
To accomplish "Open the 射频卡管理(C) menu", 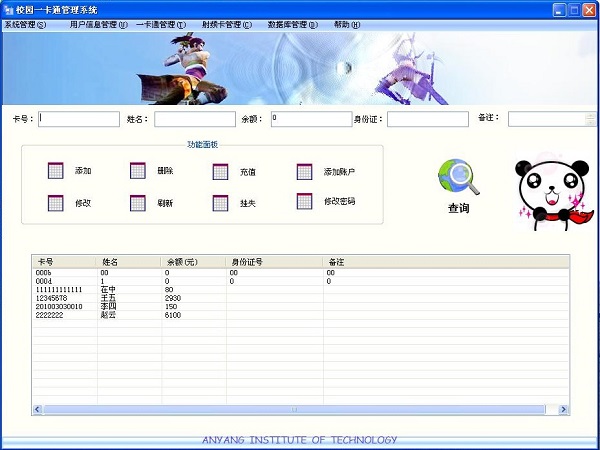I will point(227,25).
